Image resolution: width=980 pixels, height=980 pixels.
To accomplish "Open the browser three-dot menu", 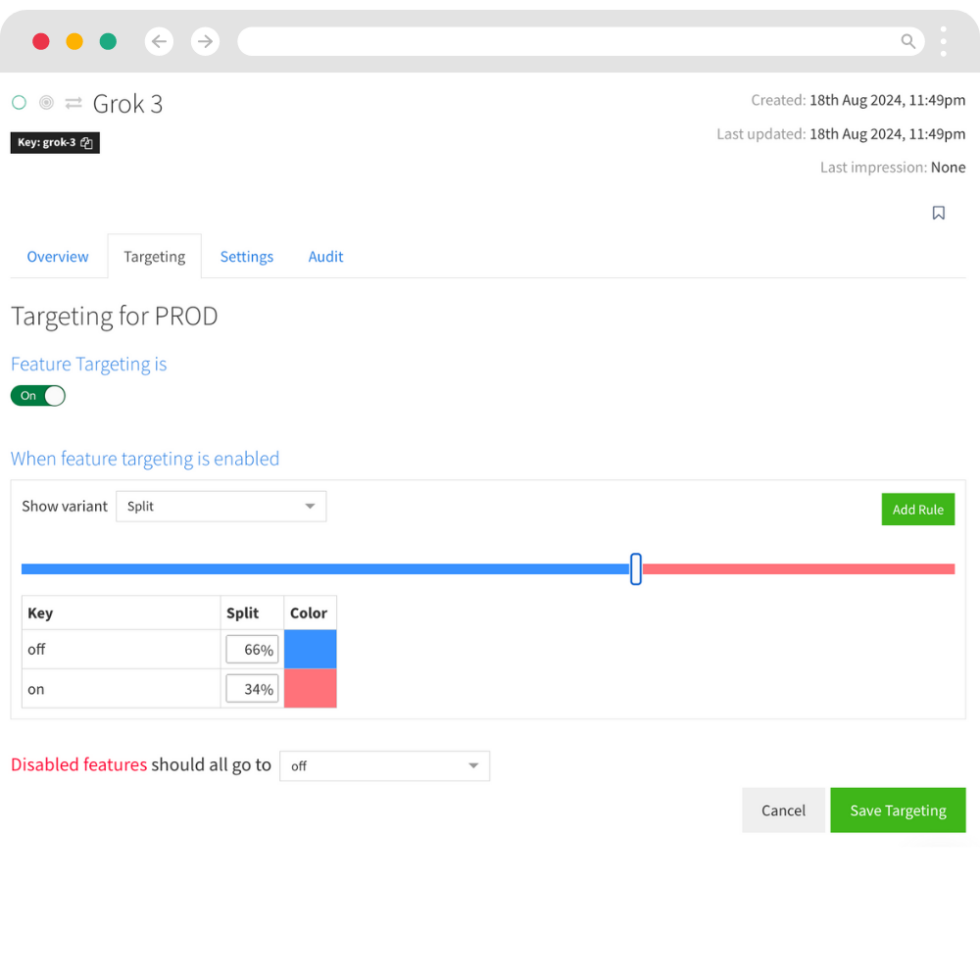I will pyautogui.click(x=942, y=41).
